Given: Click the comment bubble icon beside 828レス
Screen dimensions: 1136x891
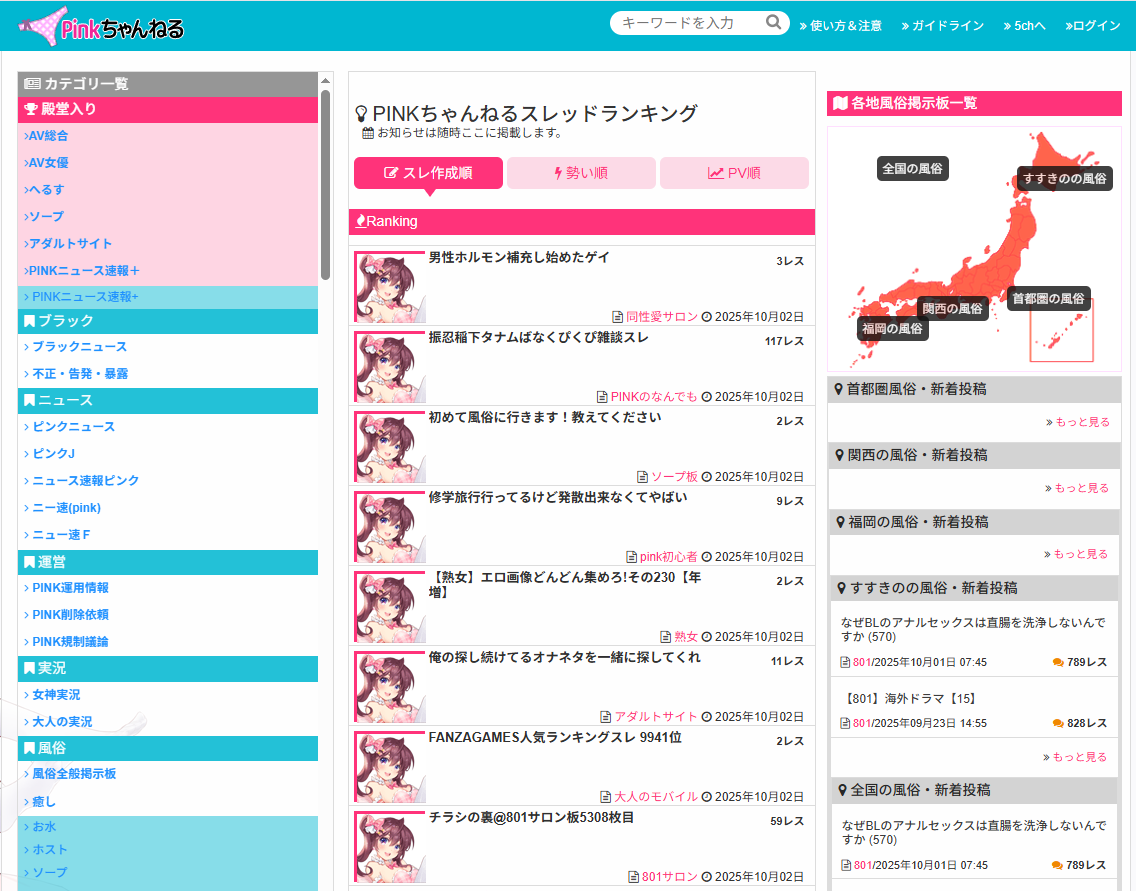Looking at the screenshot, I should (x=1058, y=723).
